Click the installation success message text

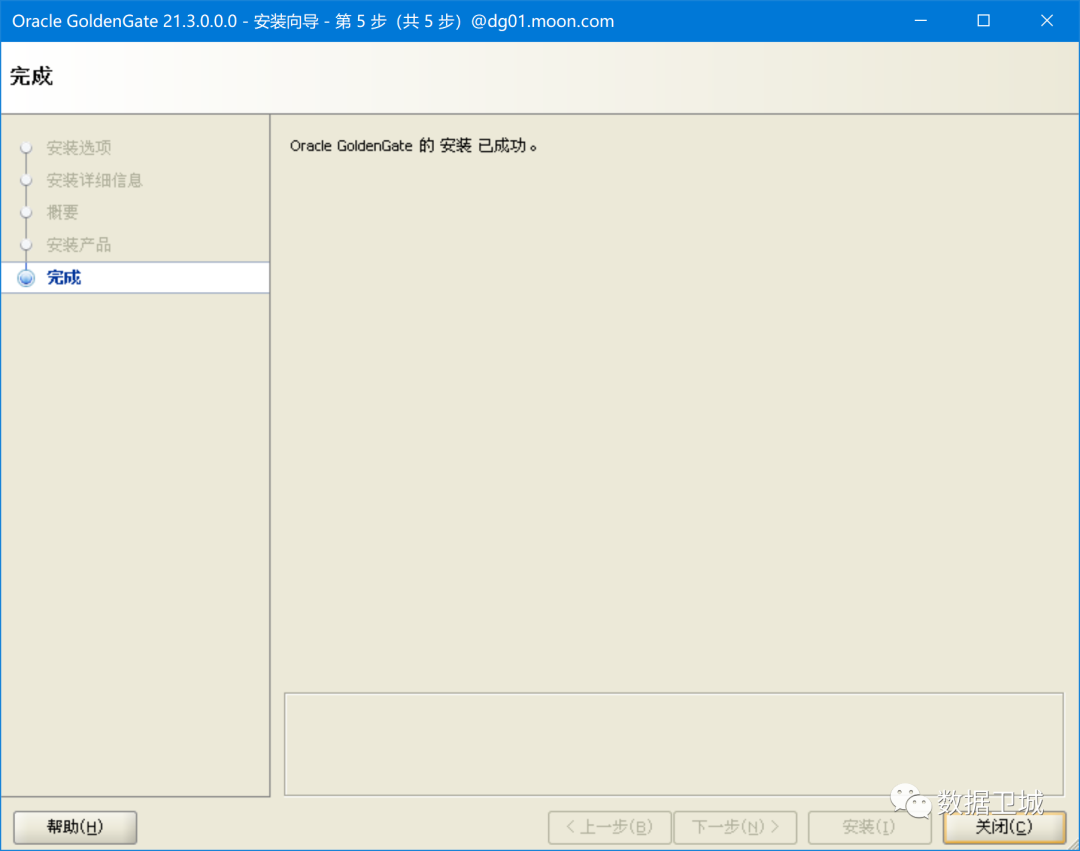point(413,145)
